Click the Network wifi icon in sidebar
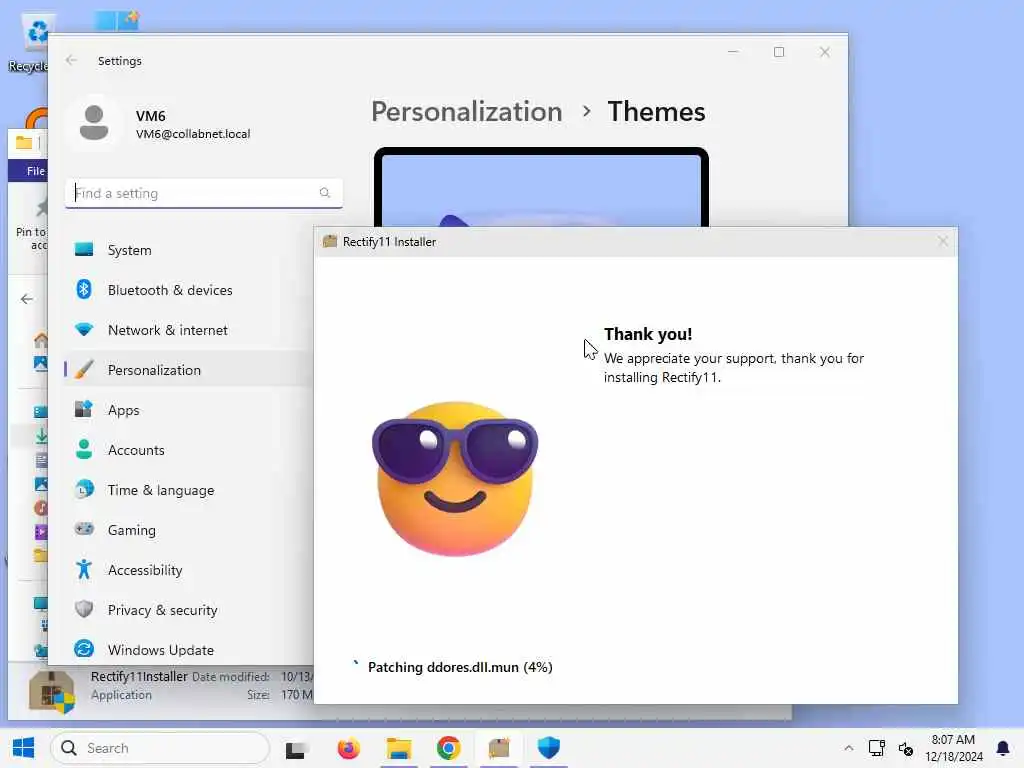 coord(84,329)
